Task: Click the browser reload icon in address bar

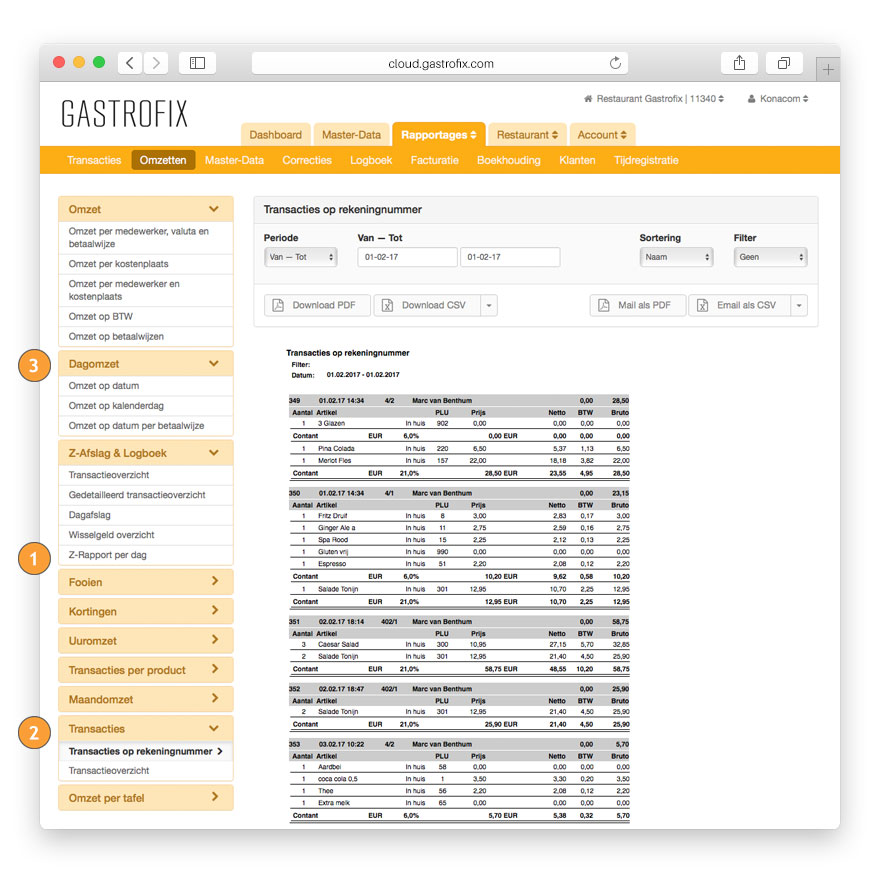Action: click(615, 63)
